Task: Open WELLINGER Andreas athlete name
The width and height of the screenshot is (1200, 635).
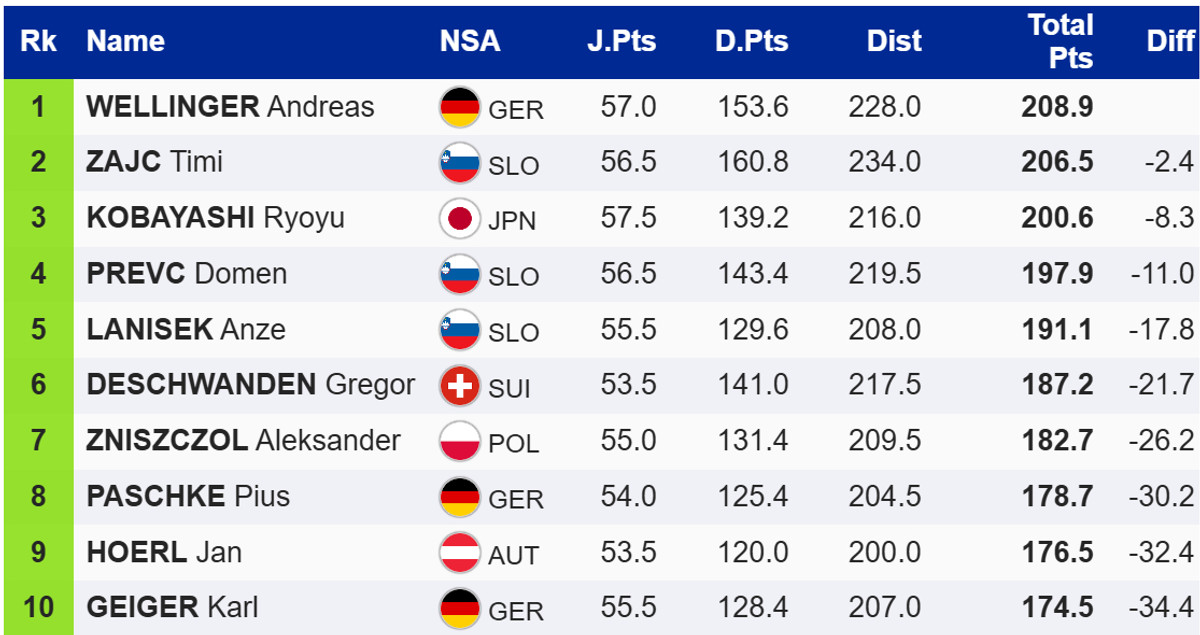Action: click(230, 107)
